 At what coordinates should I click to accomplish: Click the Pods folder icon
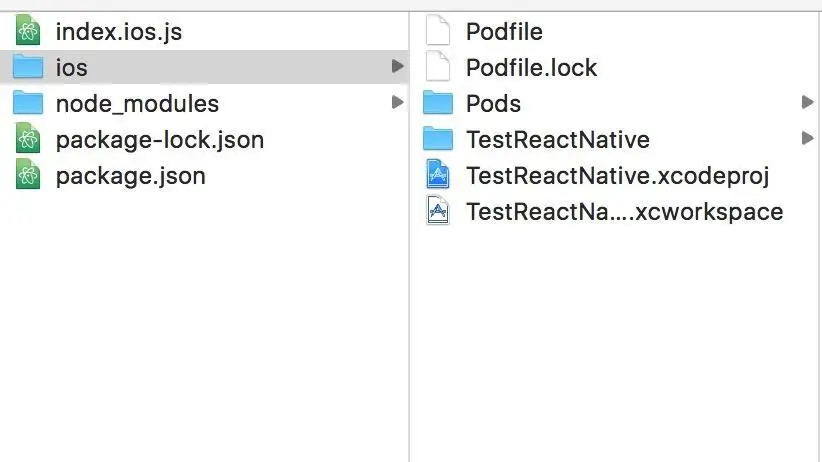(x=438, y=104)
